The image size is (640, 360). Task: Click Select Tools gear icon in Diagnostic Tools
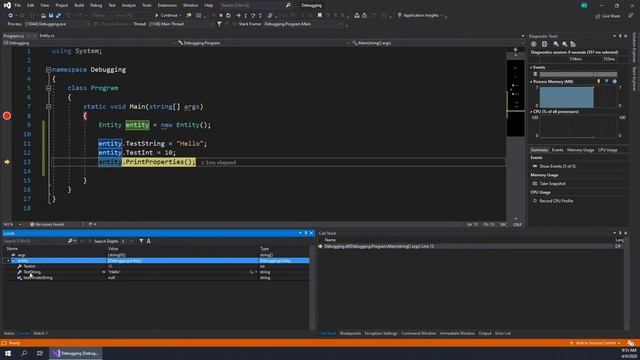533,44
